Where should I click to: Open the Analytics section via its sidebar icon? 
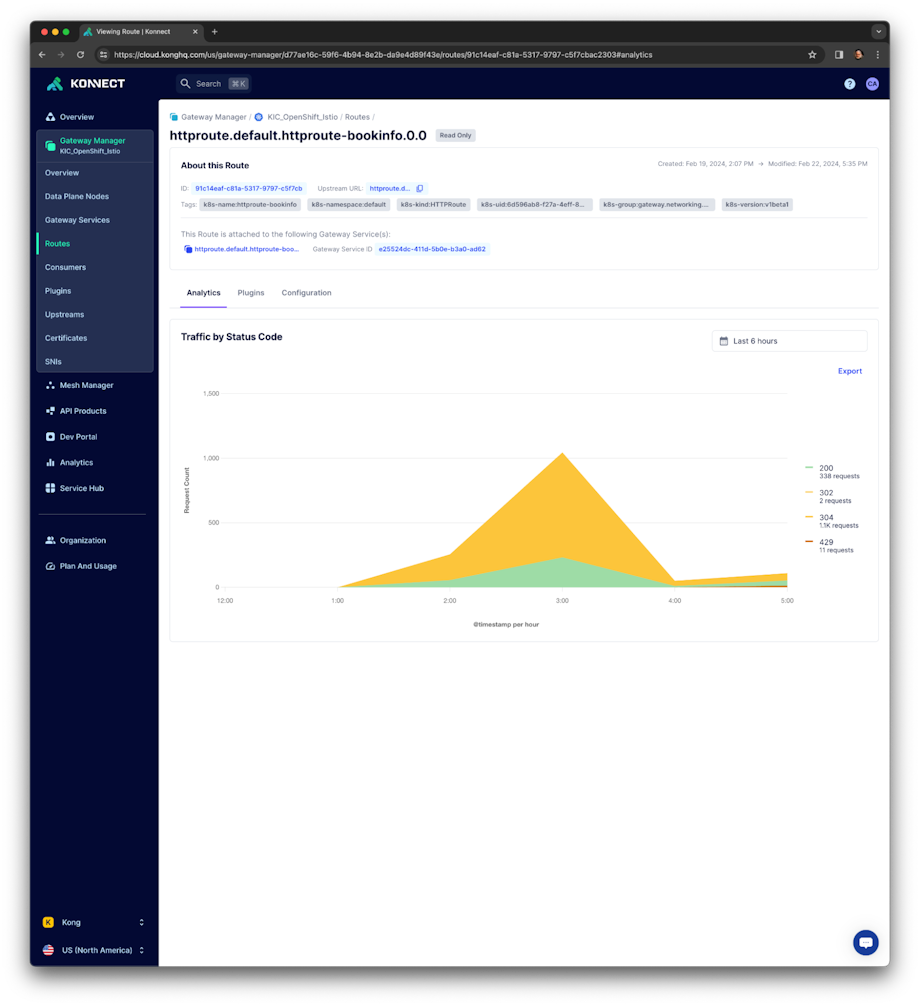pos(50,462)
